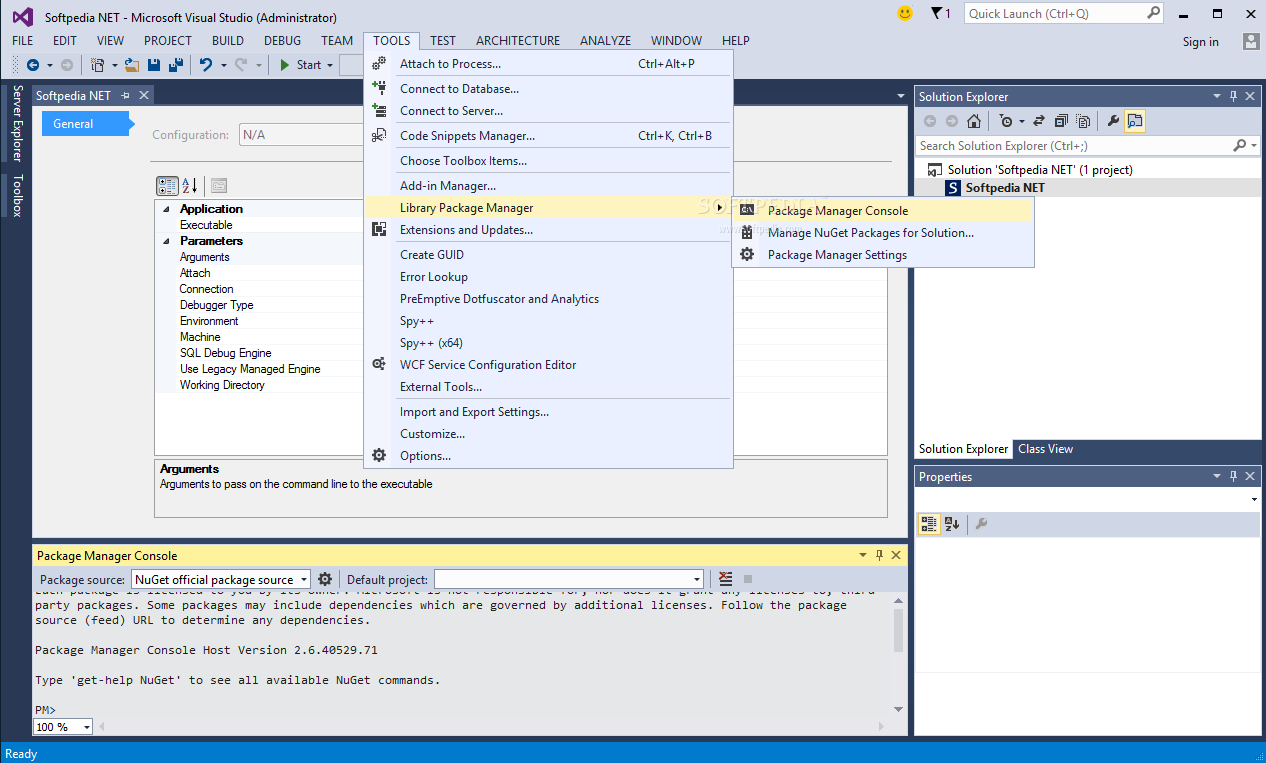The image size is (1266, 763).
Task: Open the Properties panel object dropdown
Action: pyautogui.click(x=1254, y=499)
